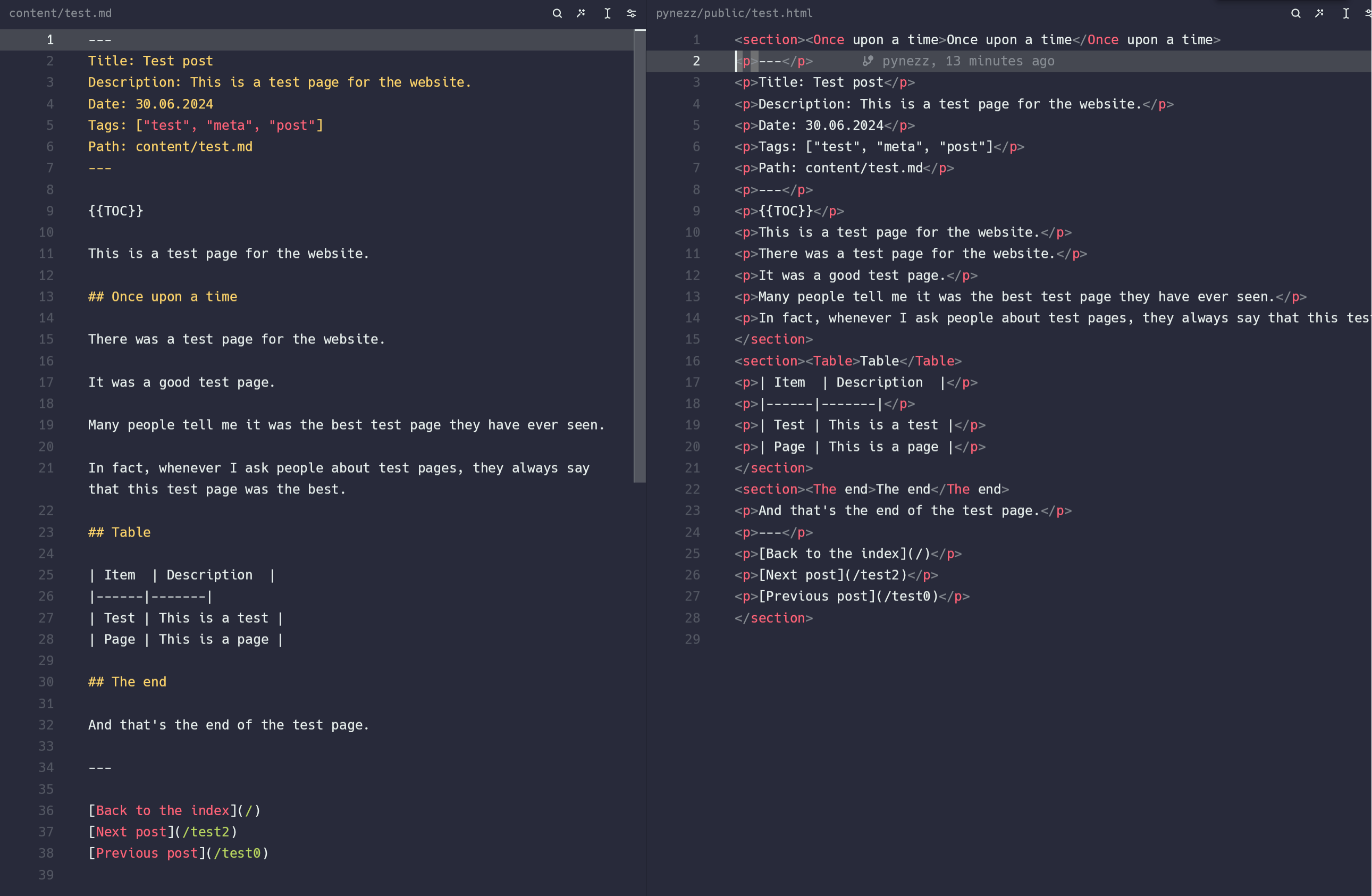Click 'It was a good test page.' in test.md
Viewport: 1372px width, 896px height.
pos(182,382)
